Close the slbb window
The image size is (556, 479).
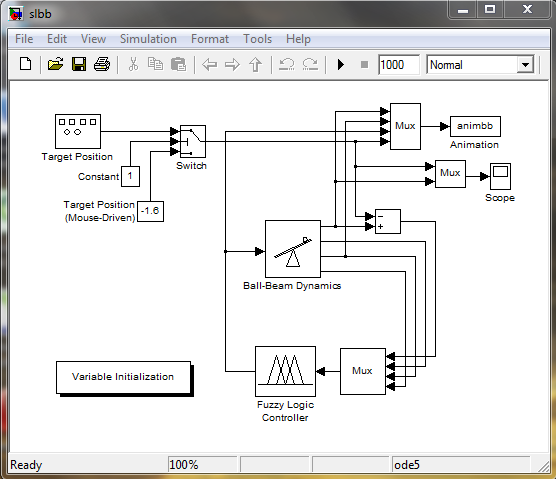tap(527, 10)
